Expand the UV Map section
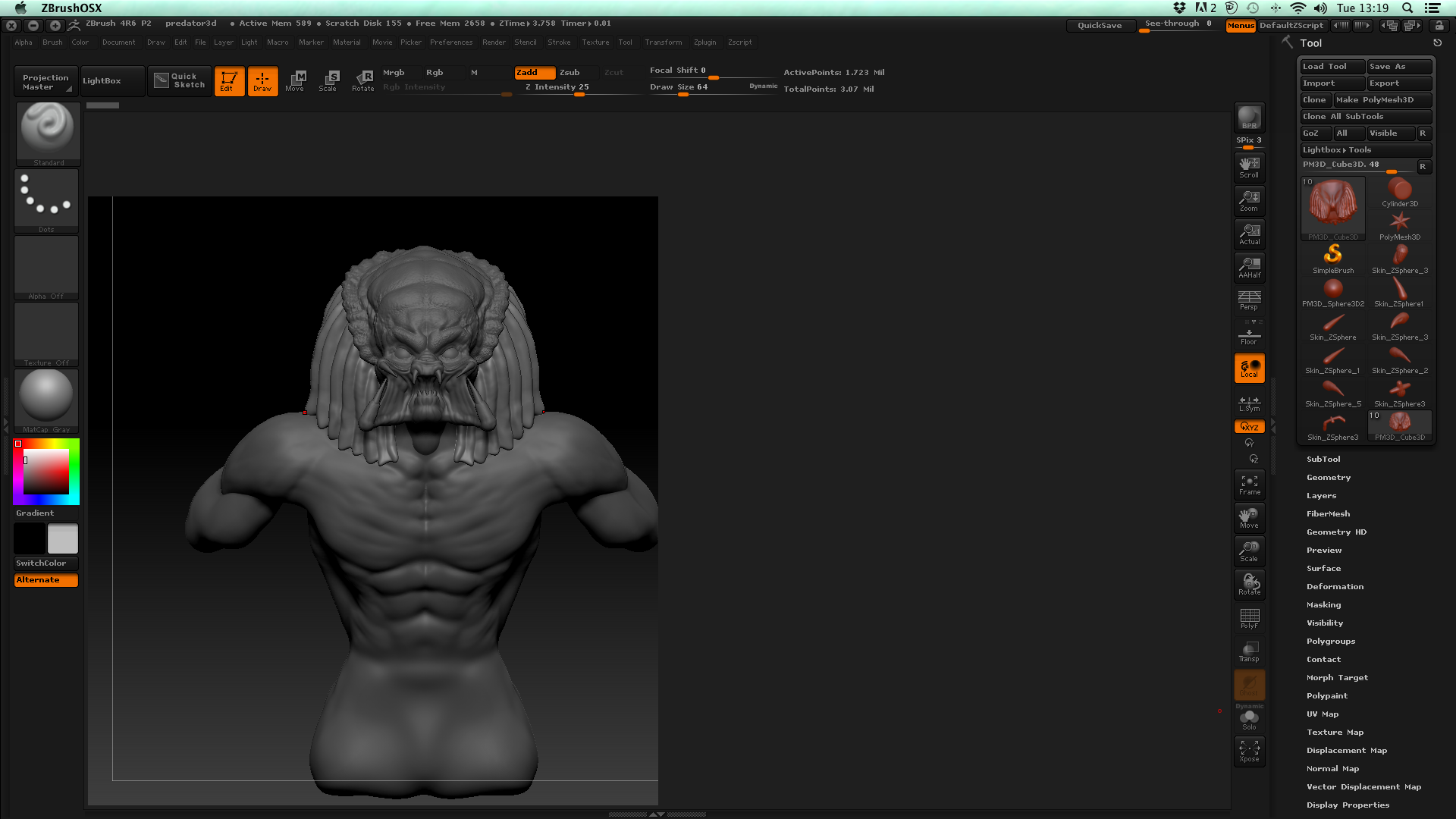 1323,714
